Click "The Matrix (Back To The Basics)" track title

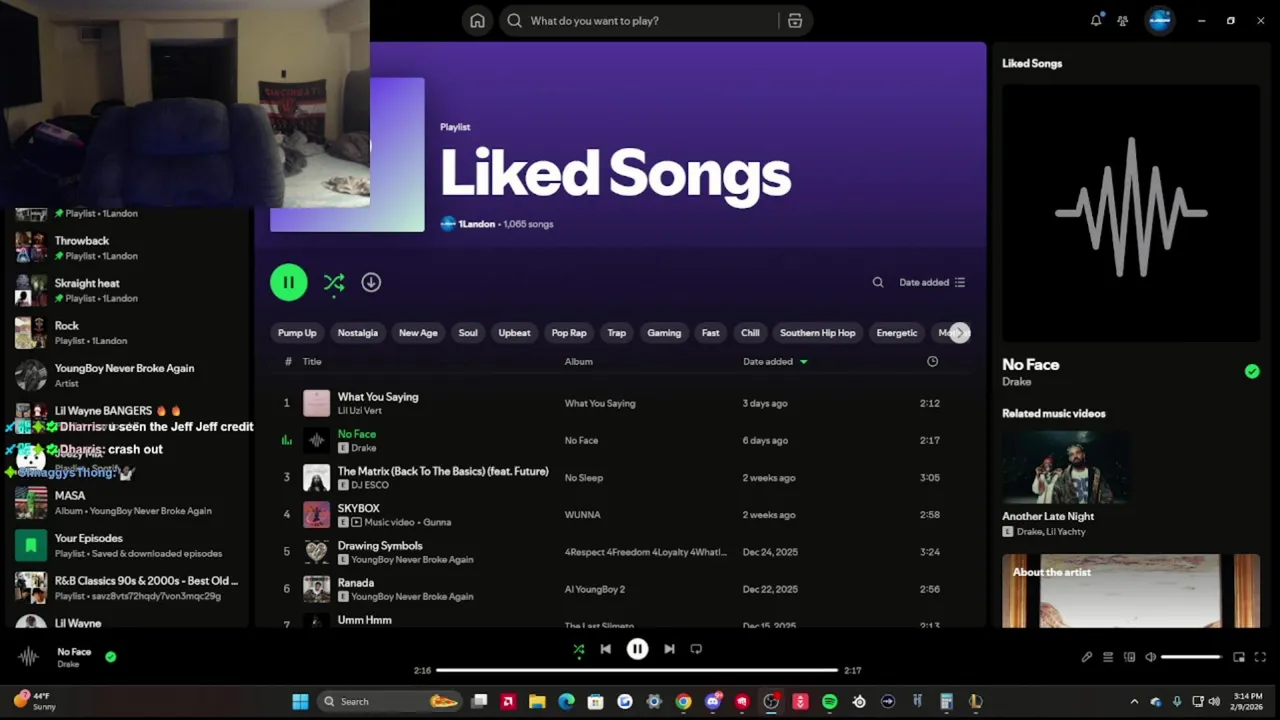[x=443, y=471]
